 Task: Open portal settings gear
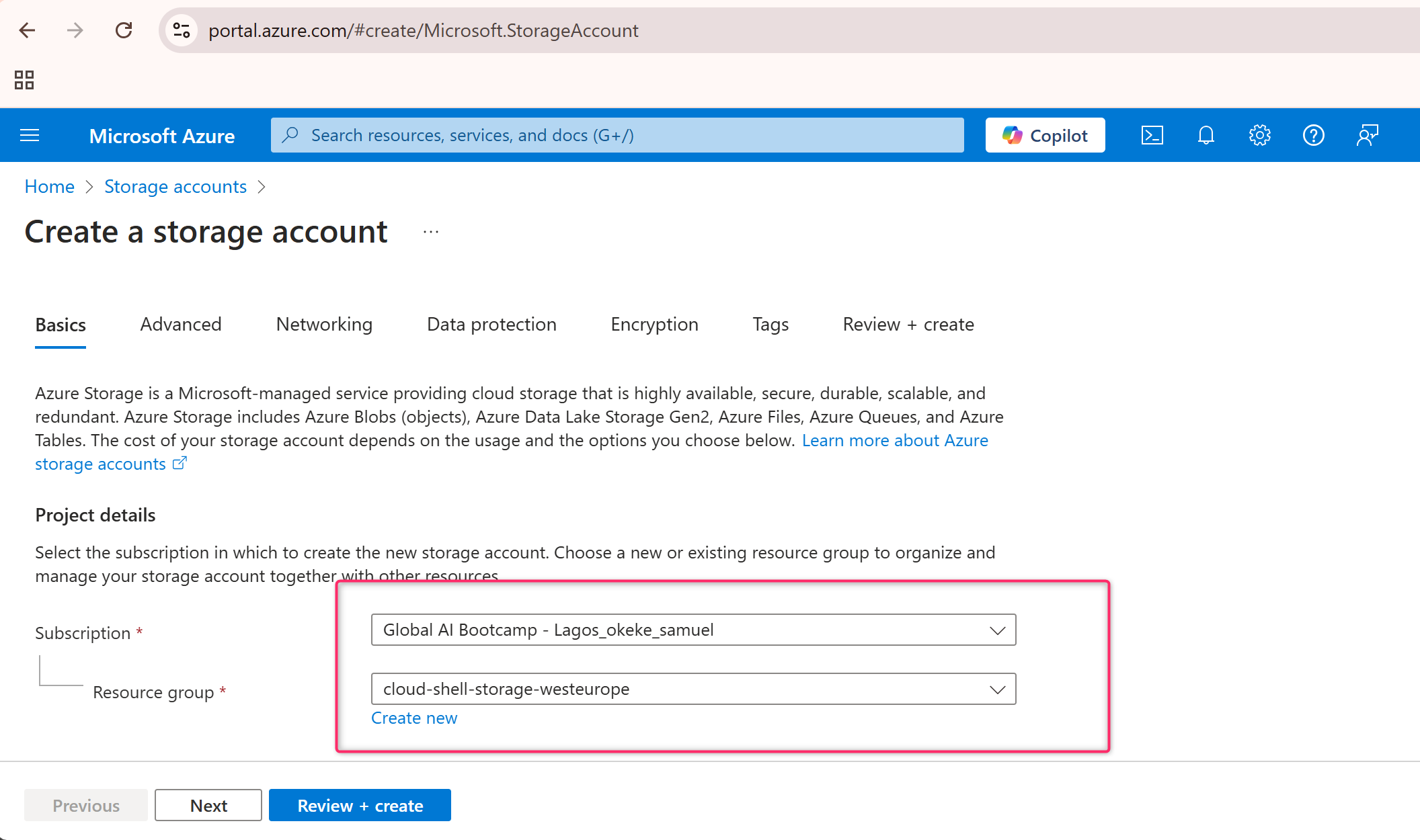(1260, 136)
